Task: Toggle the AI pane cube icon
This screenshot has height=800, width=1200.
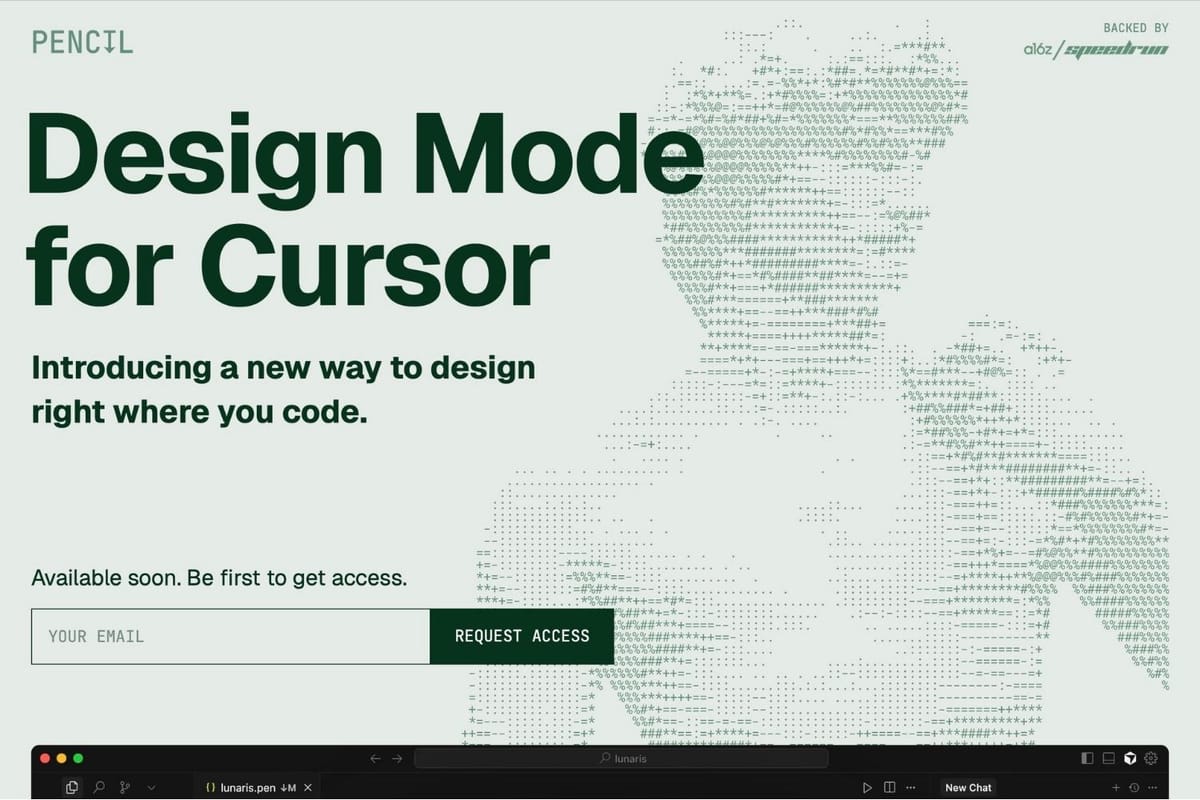Action: pyautogui.click(x=1130, y=758)
